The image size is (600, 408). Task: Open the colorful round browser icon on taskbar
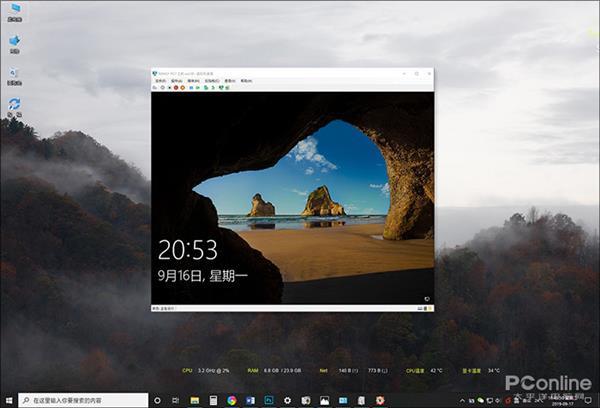(232, 400)
